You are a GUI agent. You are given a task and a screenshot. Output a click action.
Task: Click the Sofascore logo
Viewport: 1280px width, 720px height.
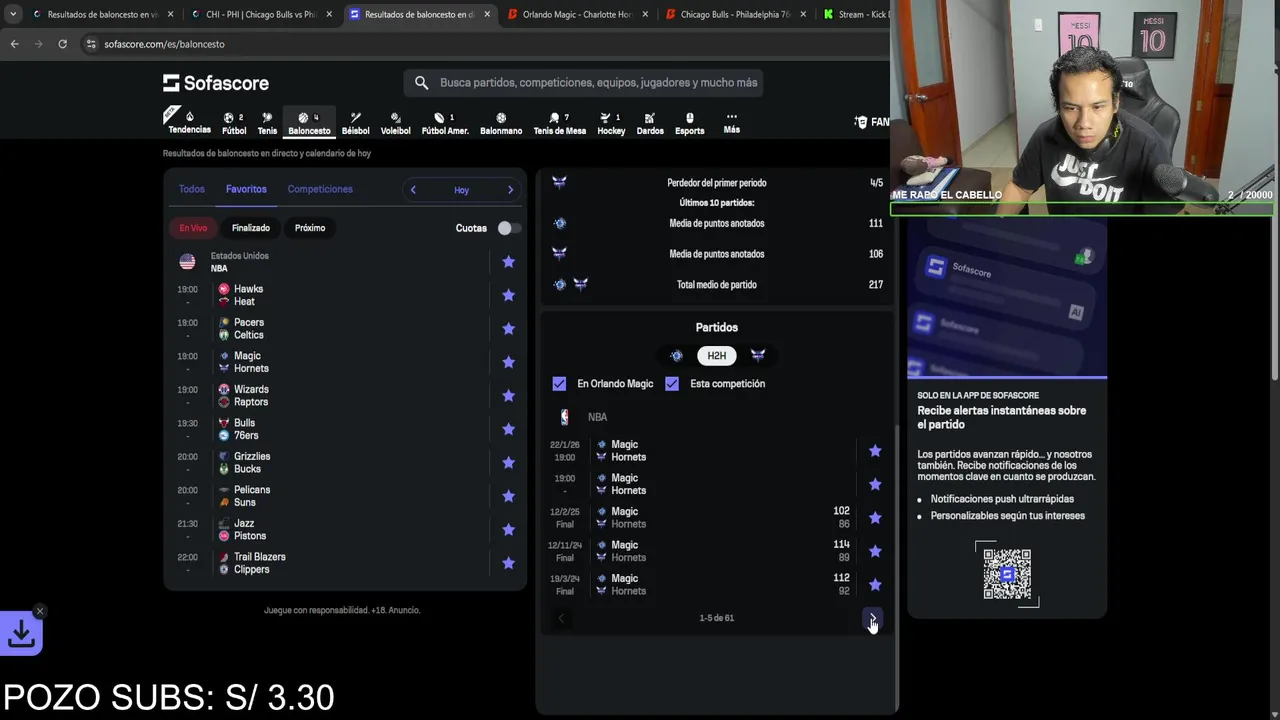(x=216, y=83)
